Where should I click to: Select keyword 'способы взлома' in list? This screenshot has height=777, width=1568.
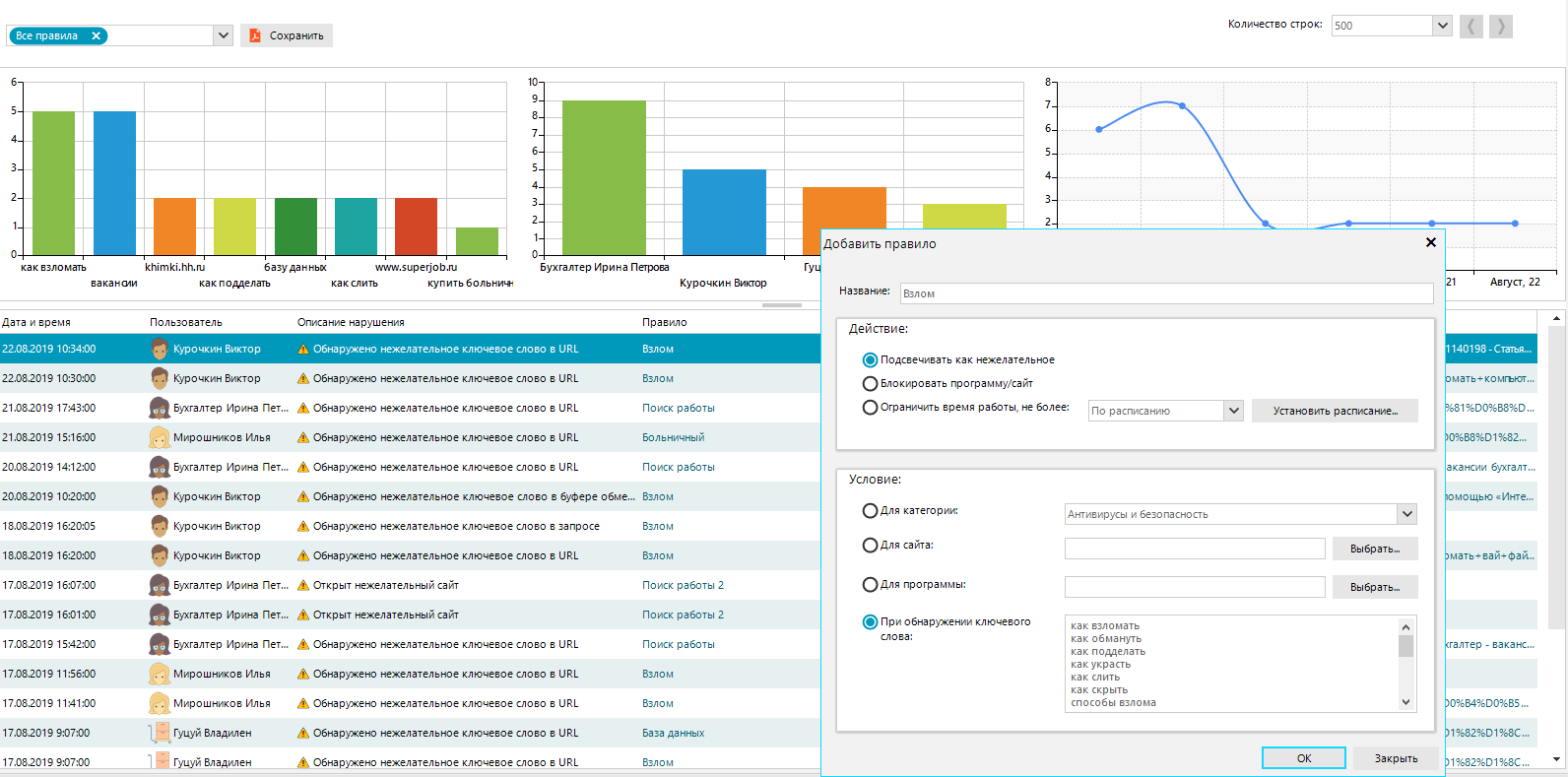click(1113, 702)
